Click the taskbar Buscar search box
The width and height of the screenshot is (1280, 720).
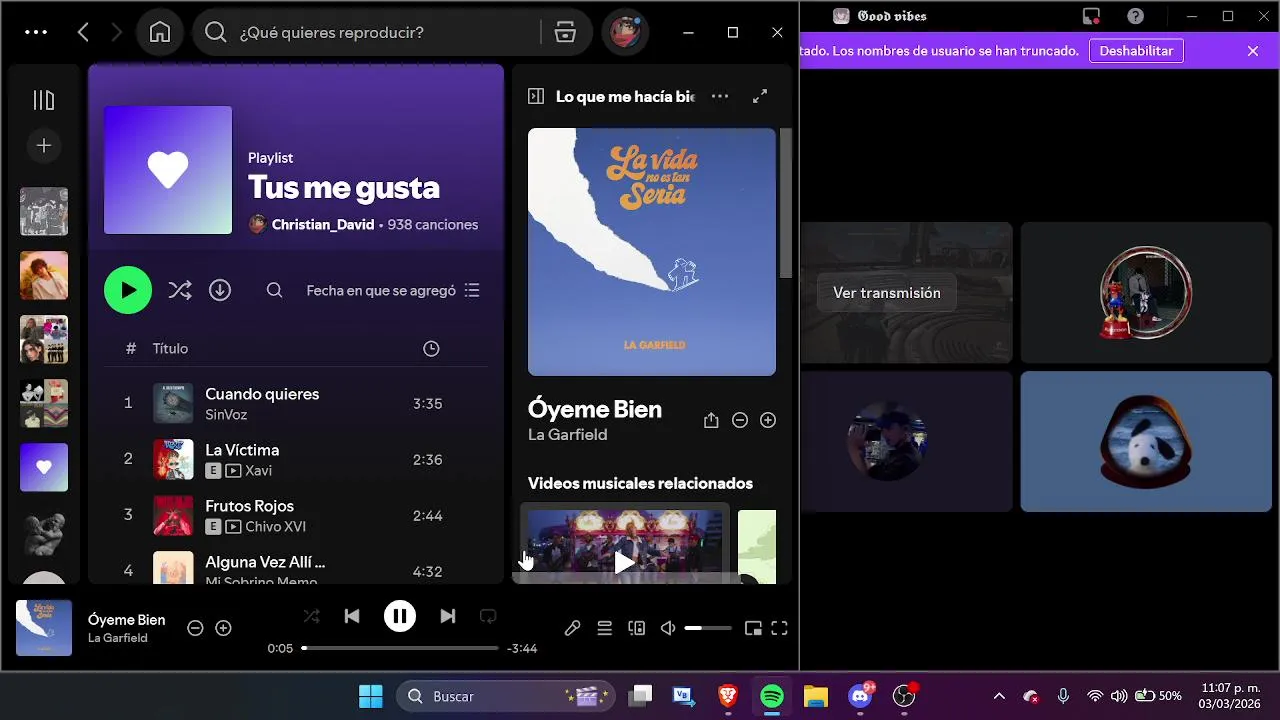click(x=504, y=696)
